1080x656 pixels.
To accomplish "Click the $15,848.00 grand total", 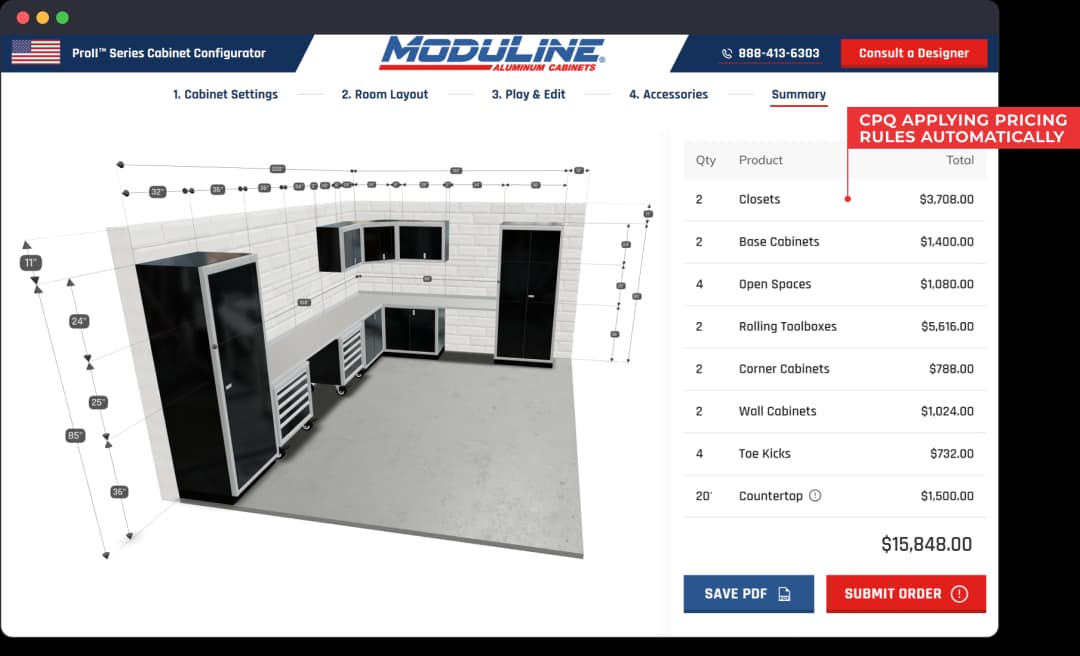I will point(926,544).
